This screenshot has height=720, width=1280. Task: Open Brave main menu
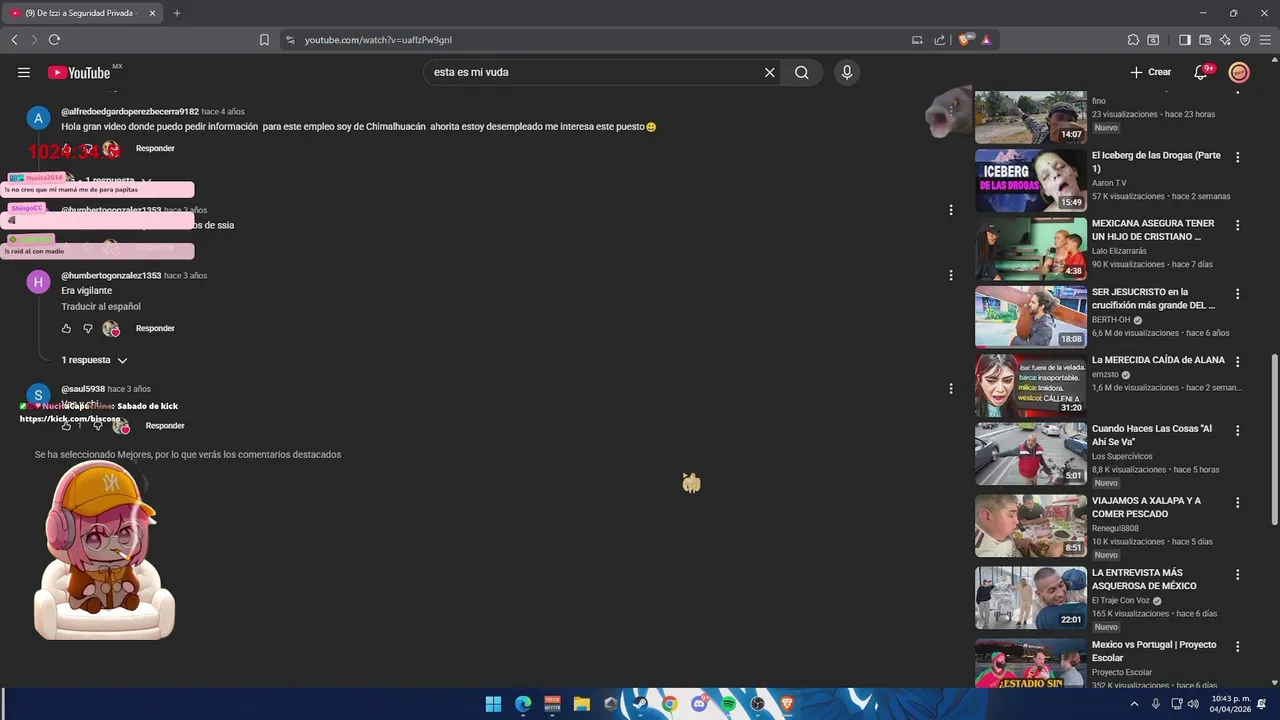1265,40
